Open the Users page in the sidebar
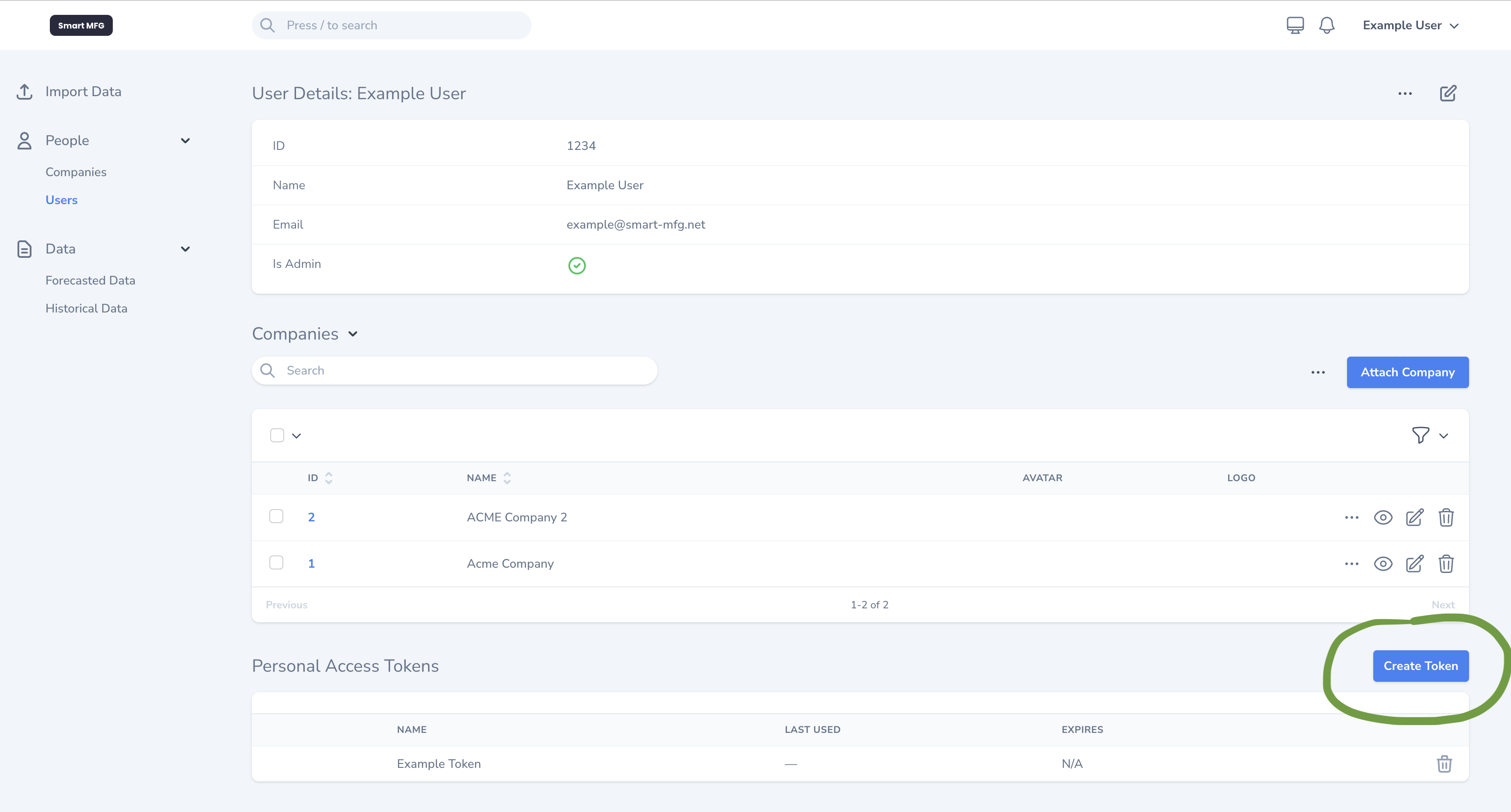 click(62, 199)
